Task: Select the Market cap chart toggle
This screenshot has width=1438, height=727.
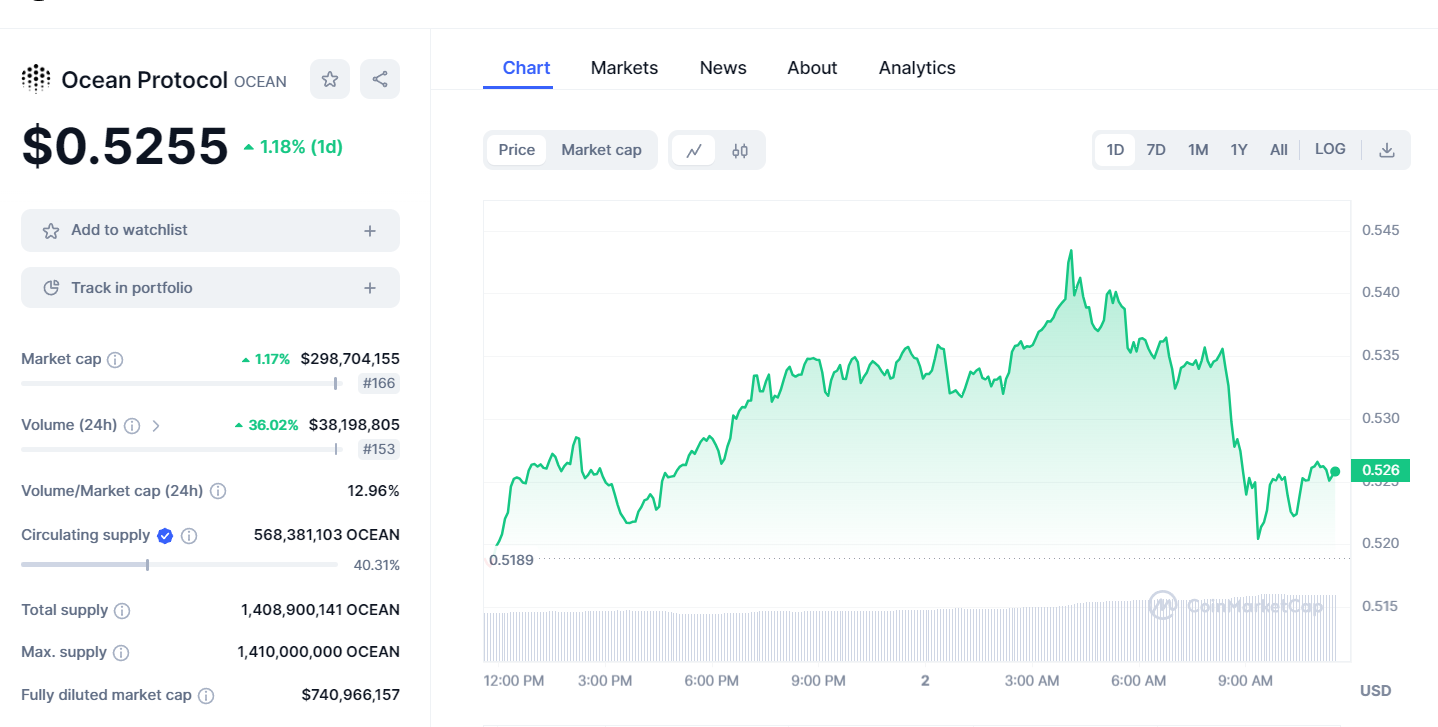Action: (601, 150)
